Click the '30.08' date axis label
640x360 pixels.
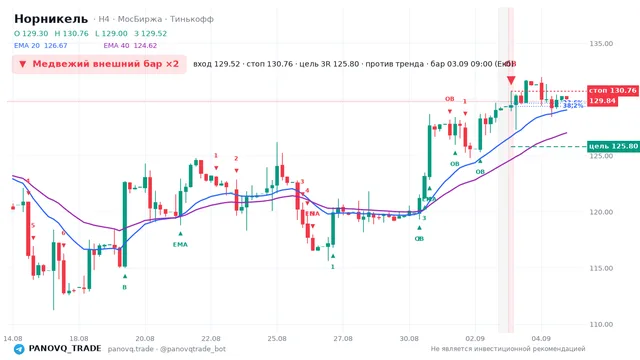pyautogui.click(x=409, y=338)
